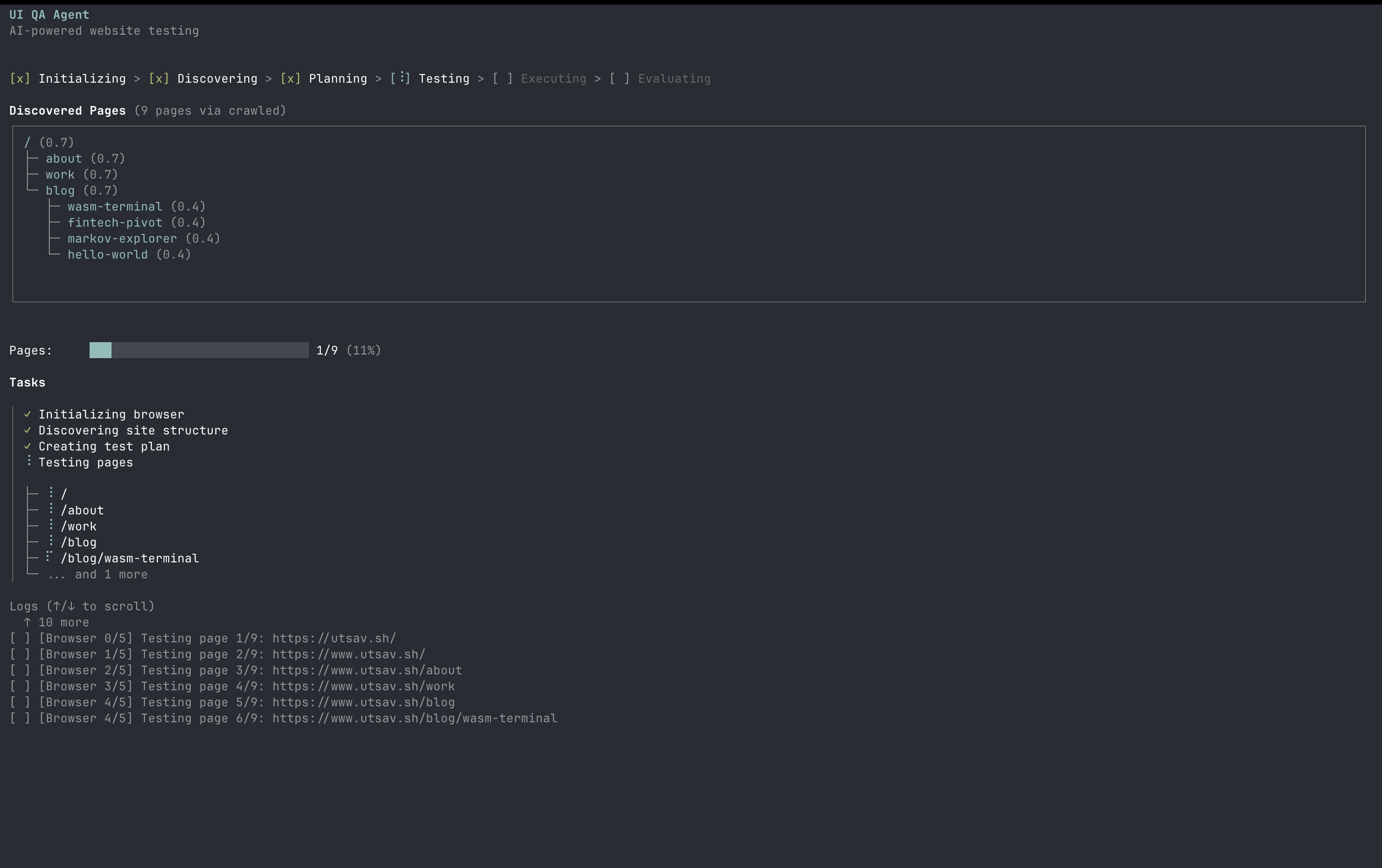This screenshot has width=1382, height=868.
Task: Select the Testing stage label
Action: coord(444,79)
